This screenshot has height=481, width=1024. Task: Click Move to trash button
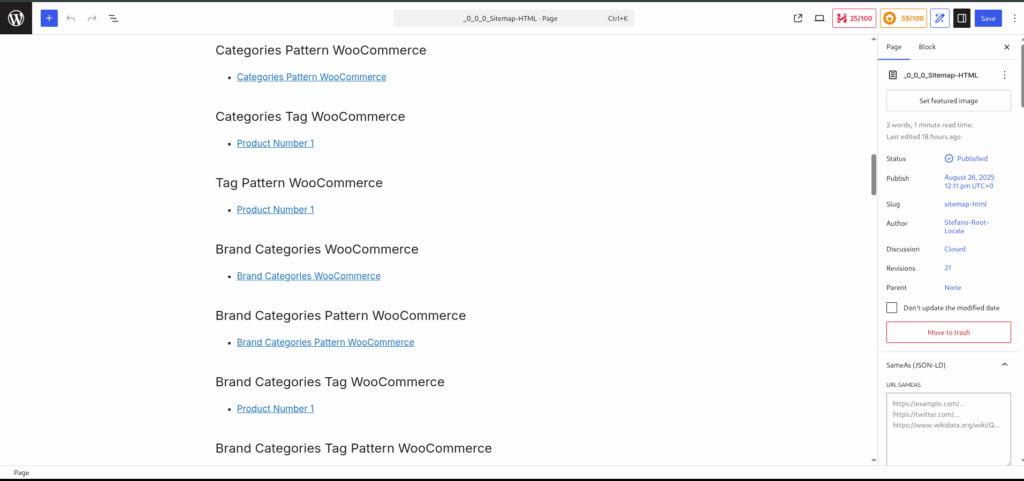(x=948, y=332)
